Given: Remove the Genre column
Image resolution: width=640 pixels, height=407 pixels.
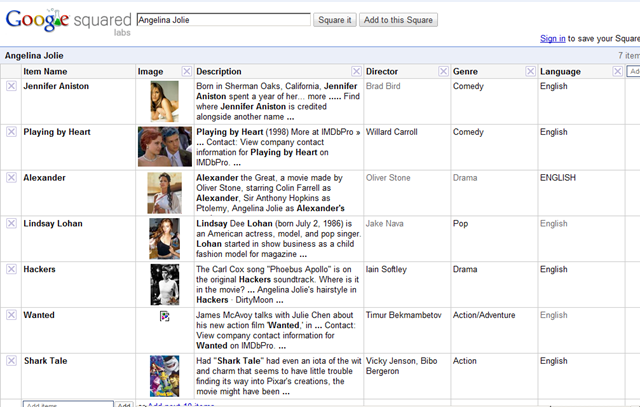Looking at the screenshot, I should point(530,71).
